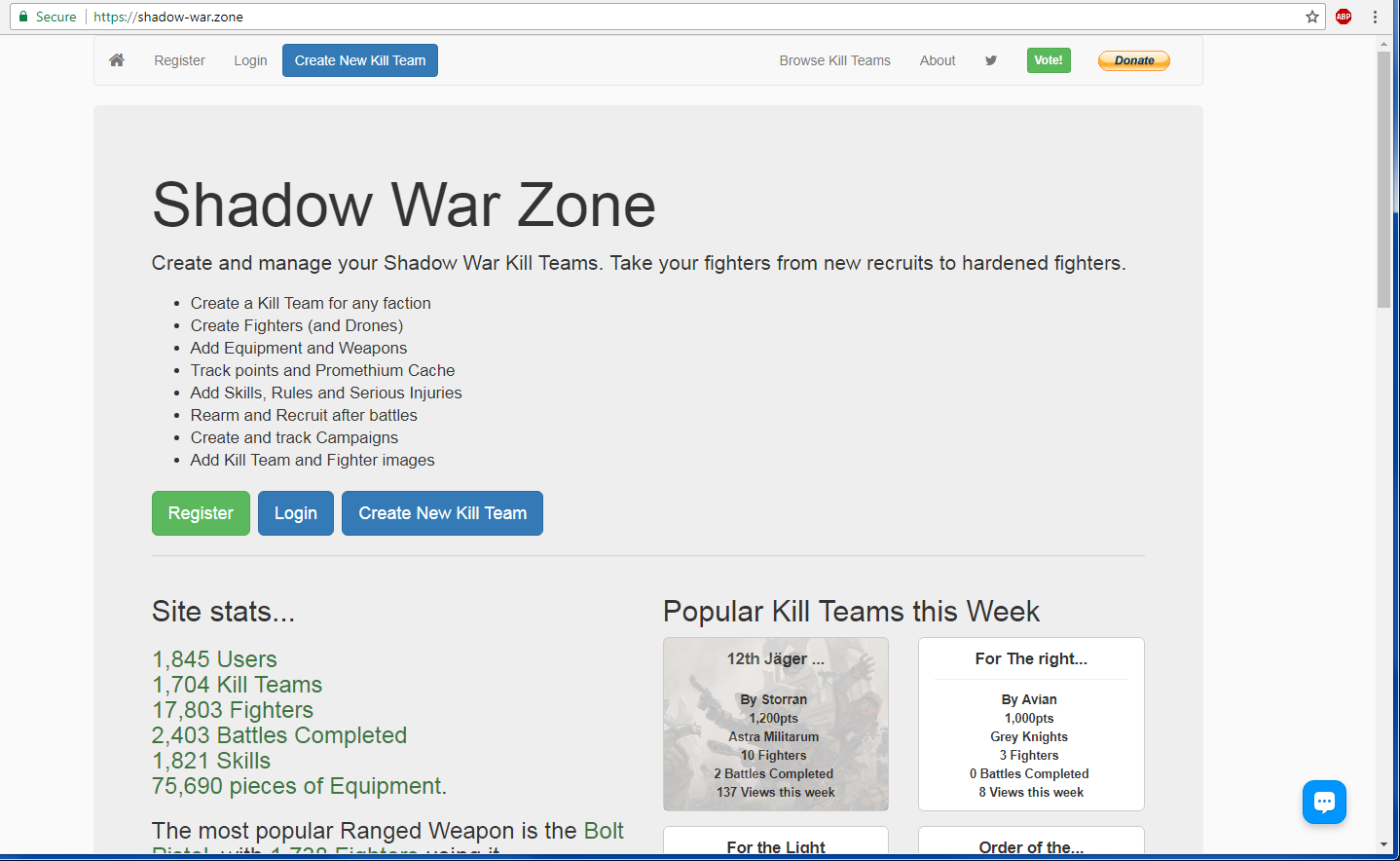Open Browse Kill Teams in navbar

[834, 60]
